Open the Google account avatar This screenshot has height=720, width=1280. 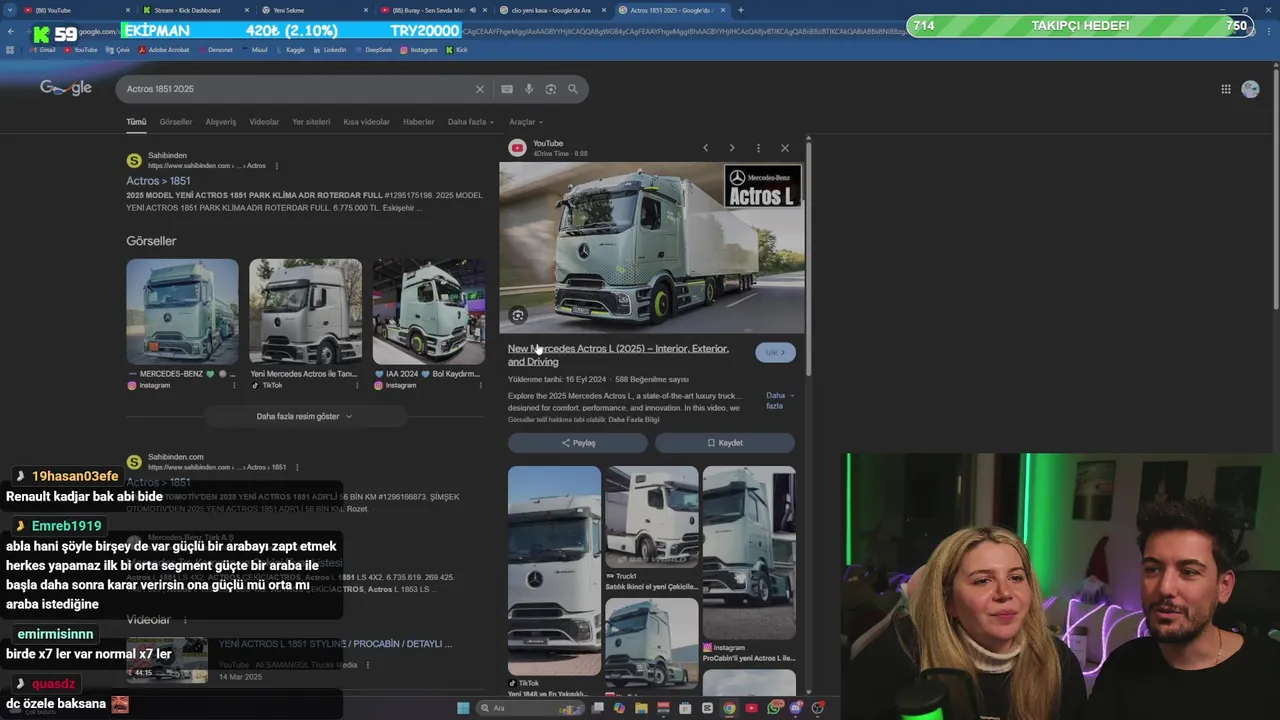(1250, 89)
